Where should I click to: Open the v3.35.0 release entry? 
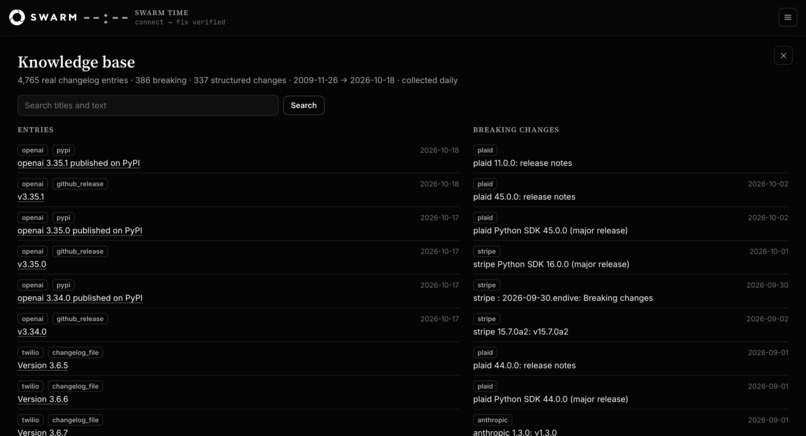click(32, 264)
